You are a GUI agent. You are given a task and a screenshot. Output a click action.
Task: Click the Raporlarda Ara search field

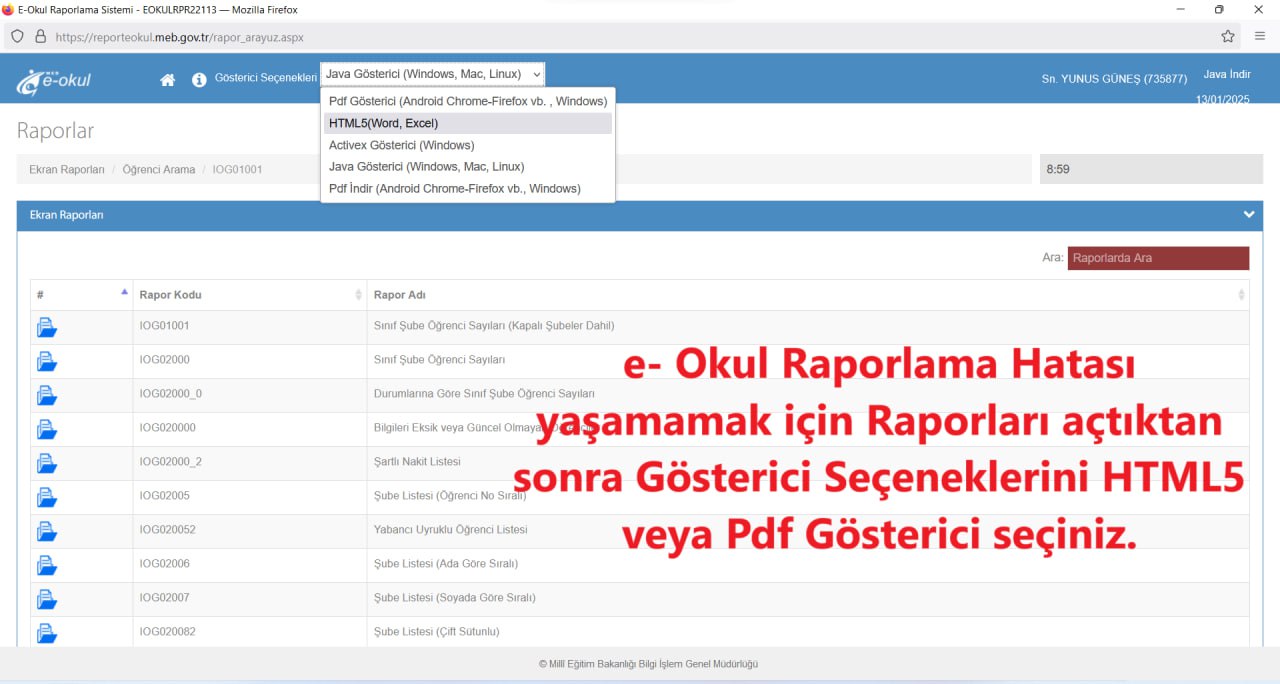[1157, 258]
